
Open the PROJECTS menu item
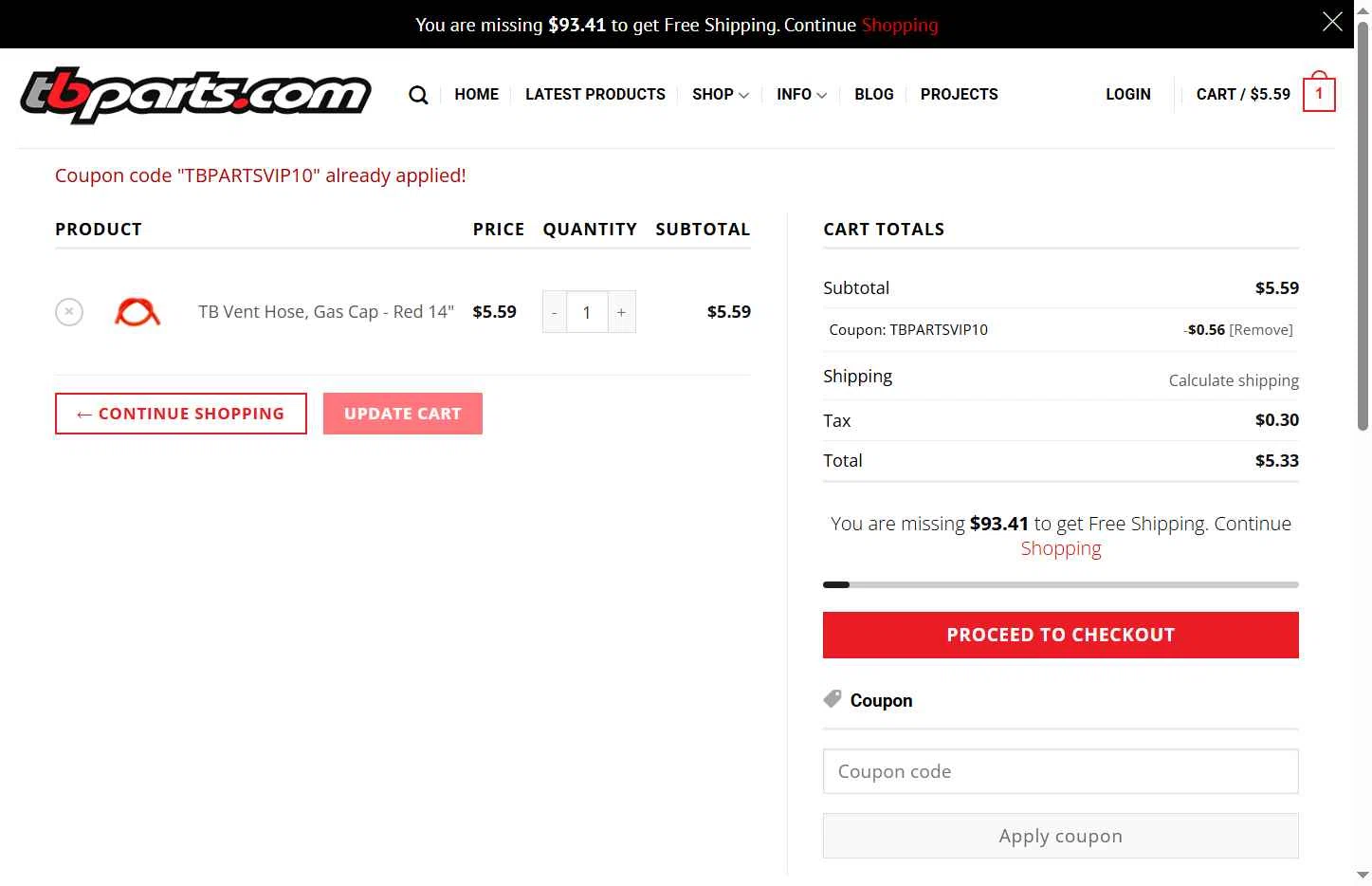click(960, 94)
